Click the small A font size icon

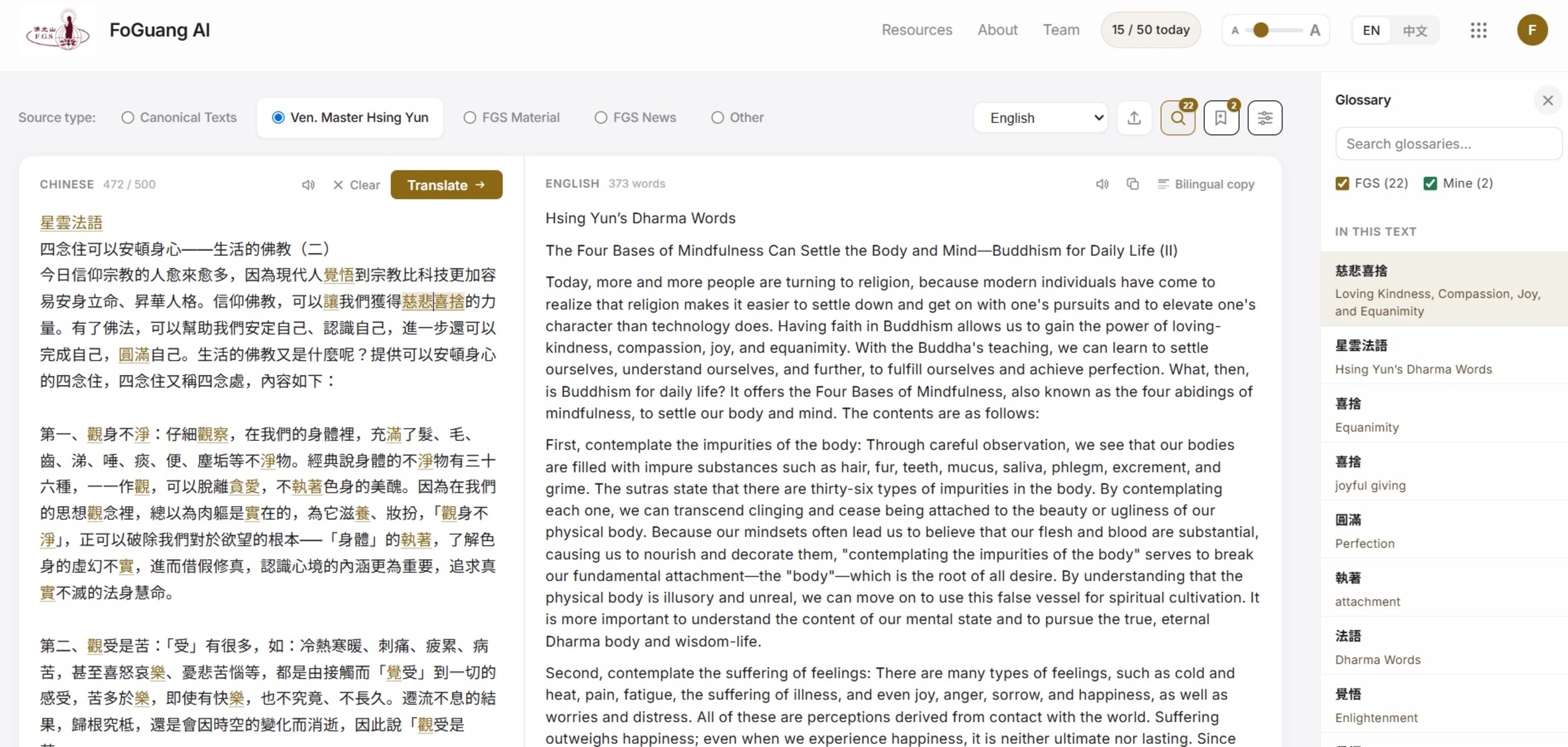1235,30
